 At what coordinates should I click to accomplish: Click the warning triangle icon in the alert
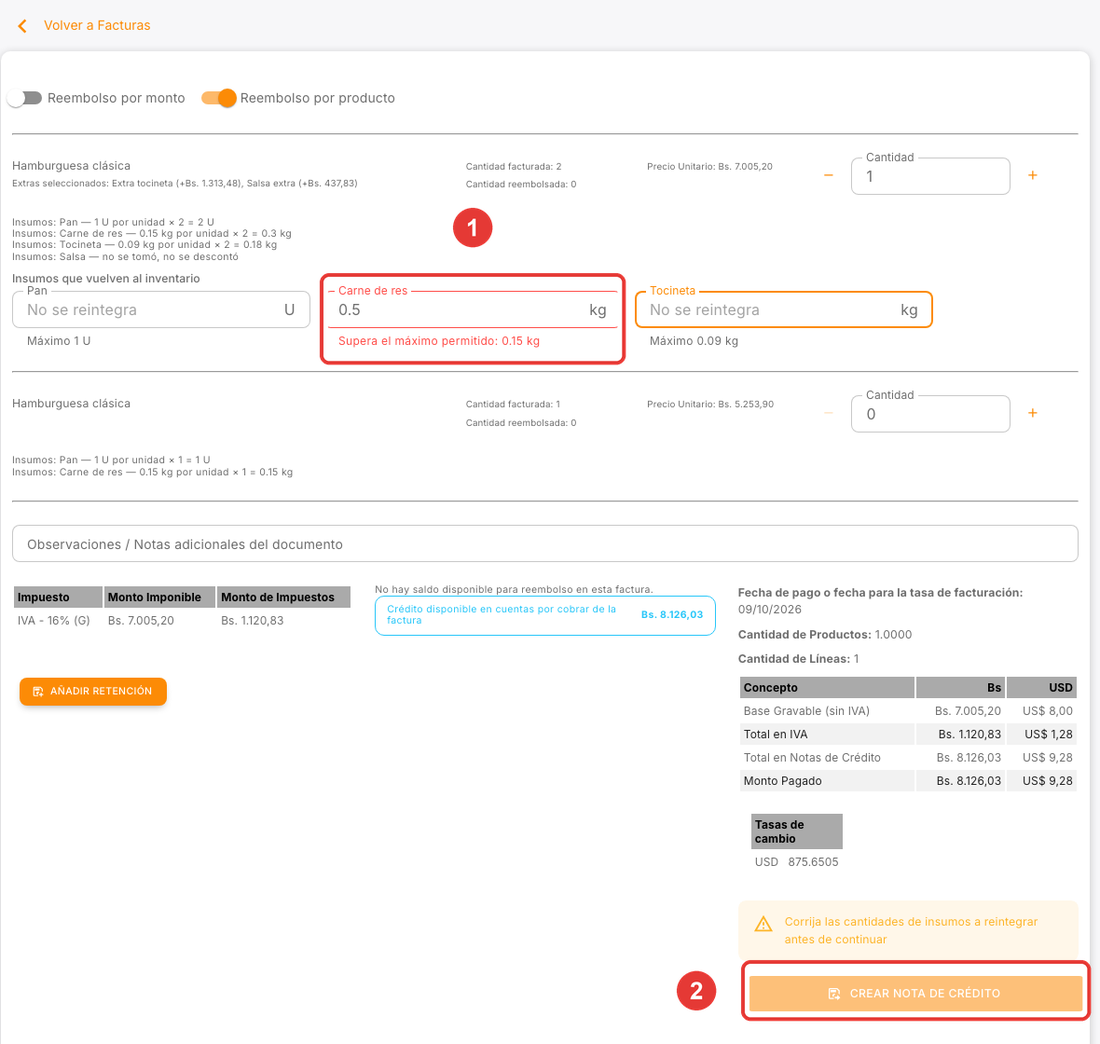coord(763,924)
